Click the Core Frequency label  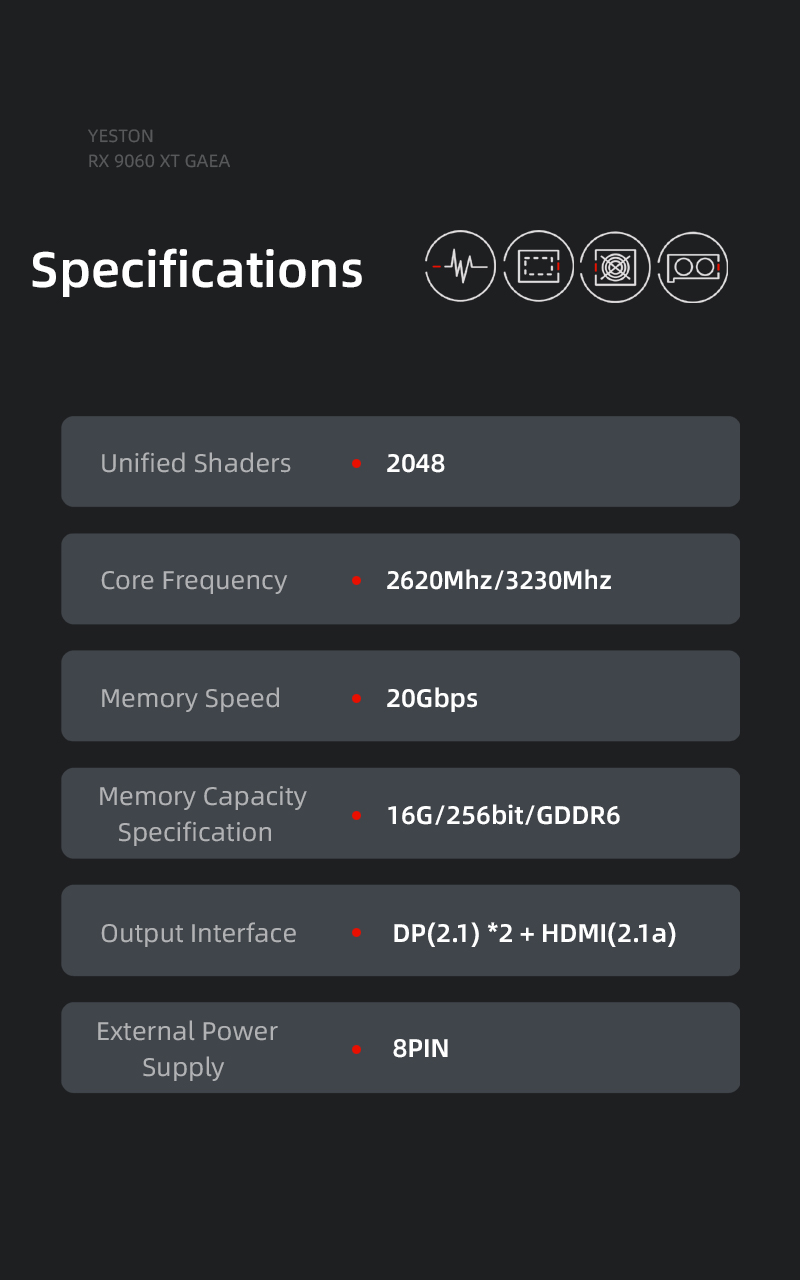pos(194,580)
